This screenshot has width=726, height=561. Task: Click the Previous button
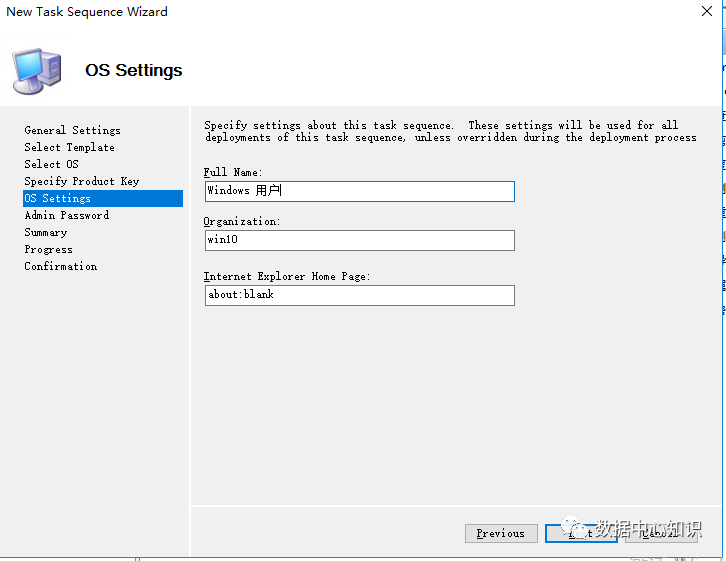(x=501, y=533)
